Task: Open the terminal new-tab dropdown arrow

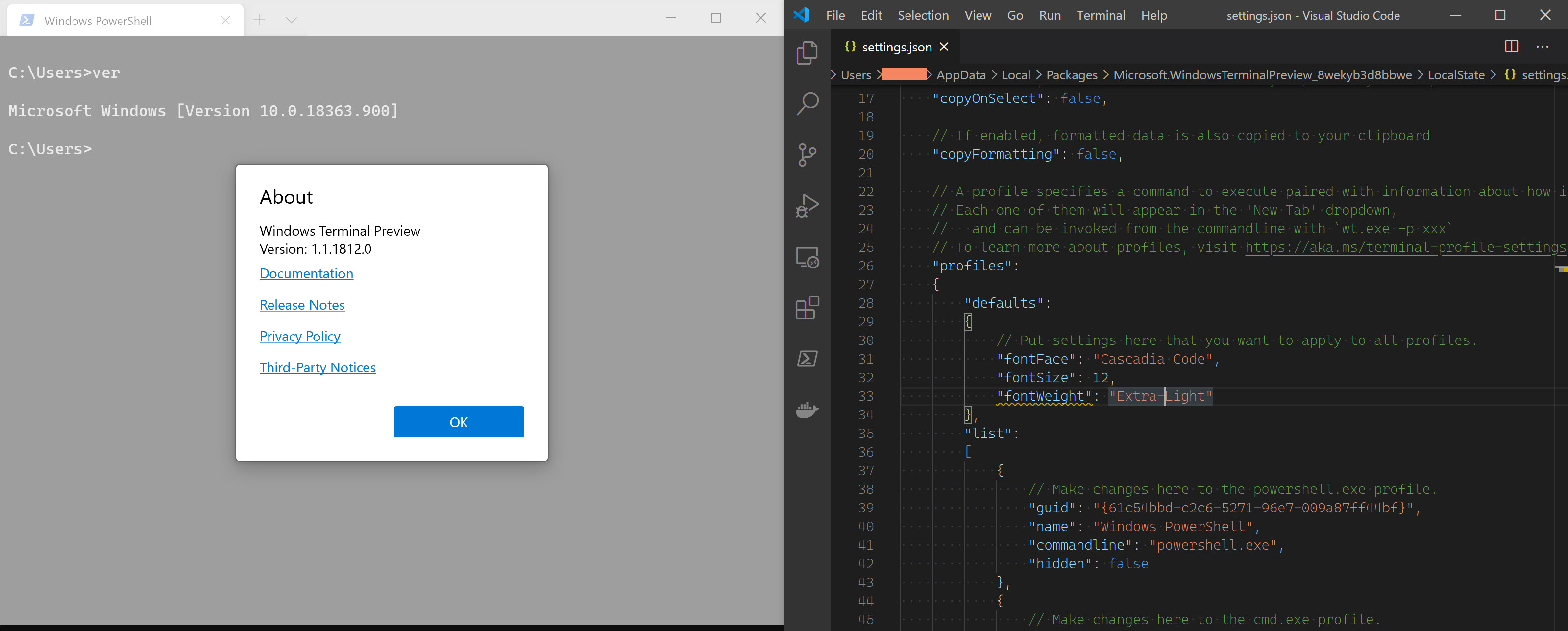Action: tap(291, 20)
